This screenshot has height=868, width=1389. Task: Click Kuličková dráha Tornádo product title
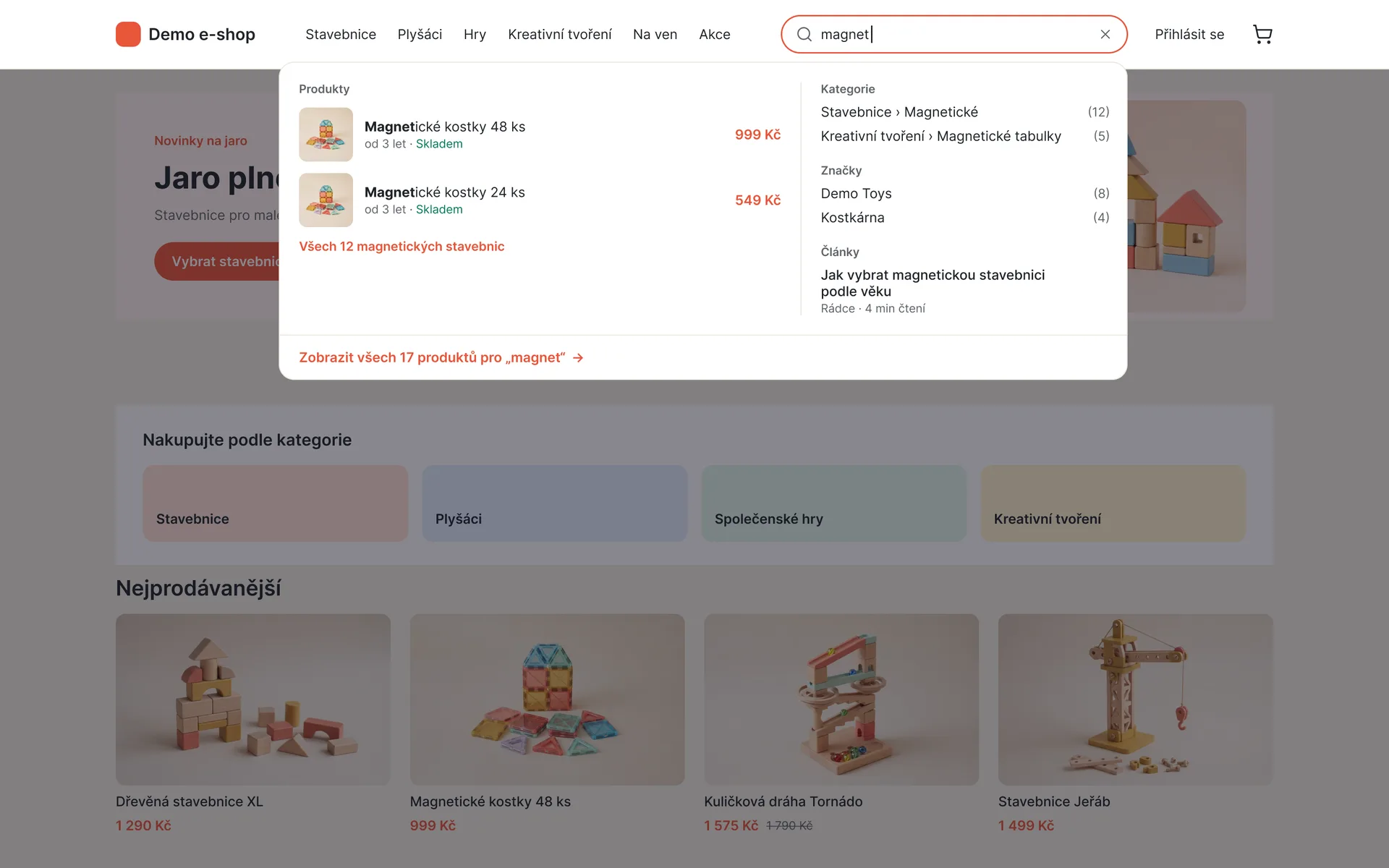[x=783, y=801]
